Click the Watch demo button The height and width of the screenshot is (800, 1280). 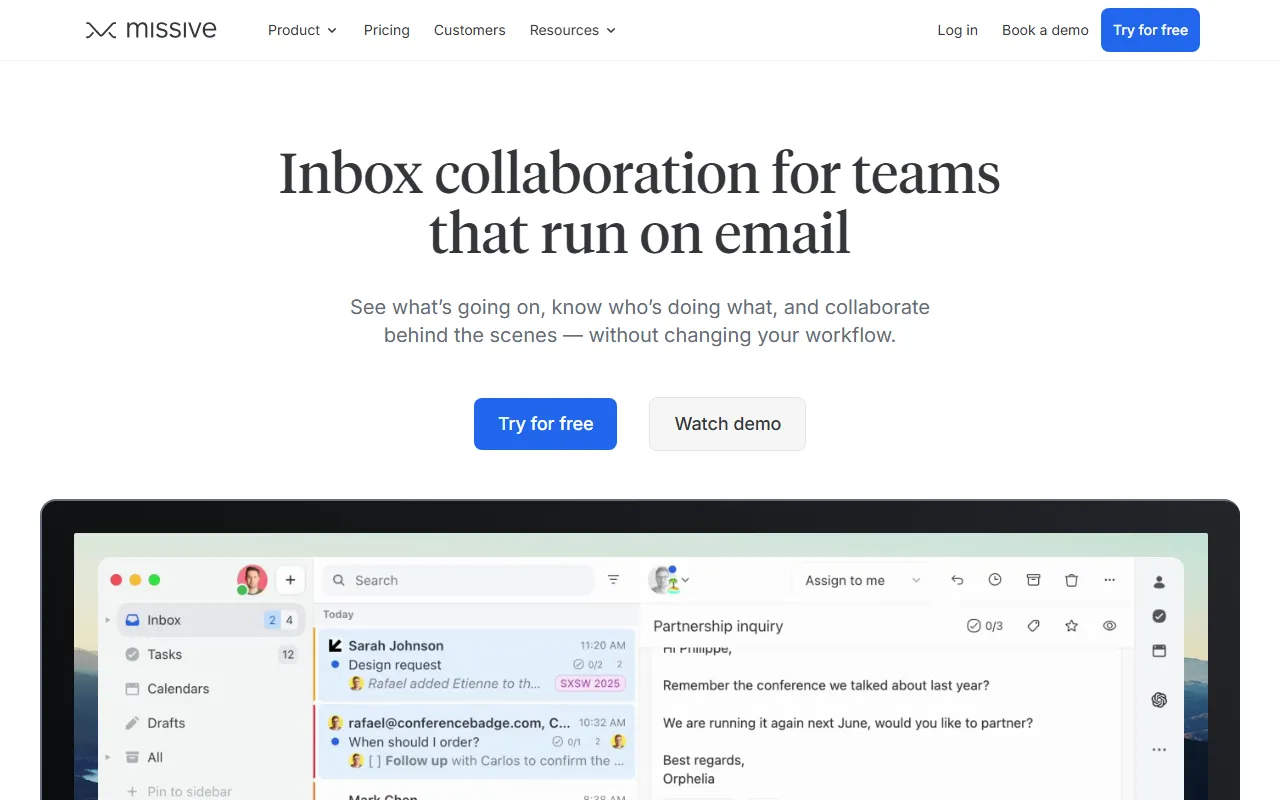727,424
